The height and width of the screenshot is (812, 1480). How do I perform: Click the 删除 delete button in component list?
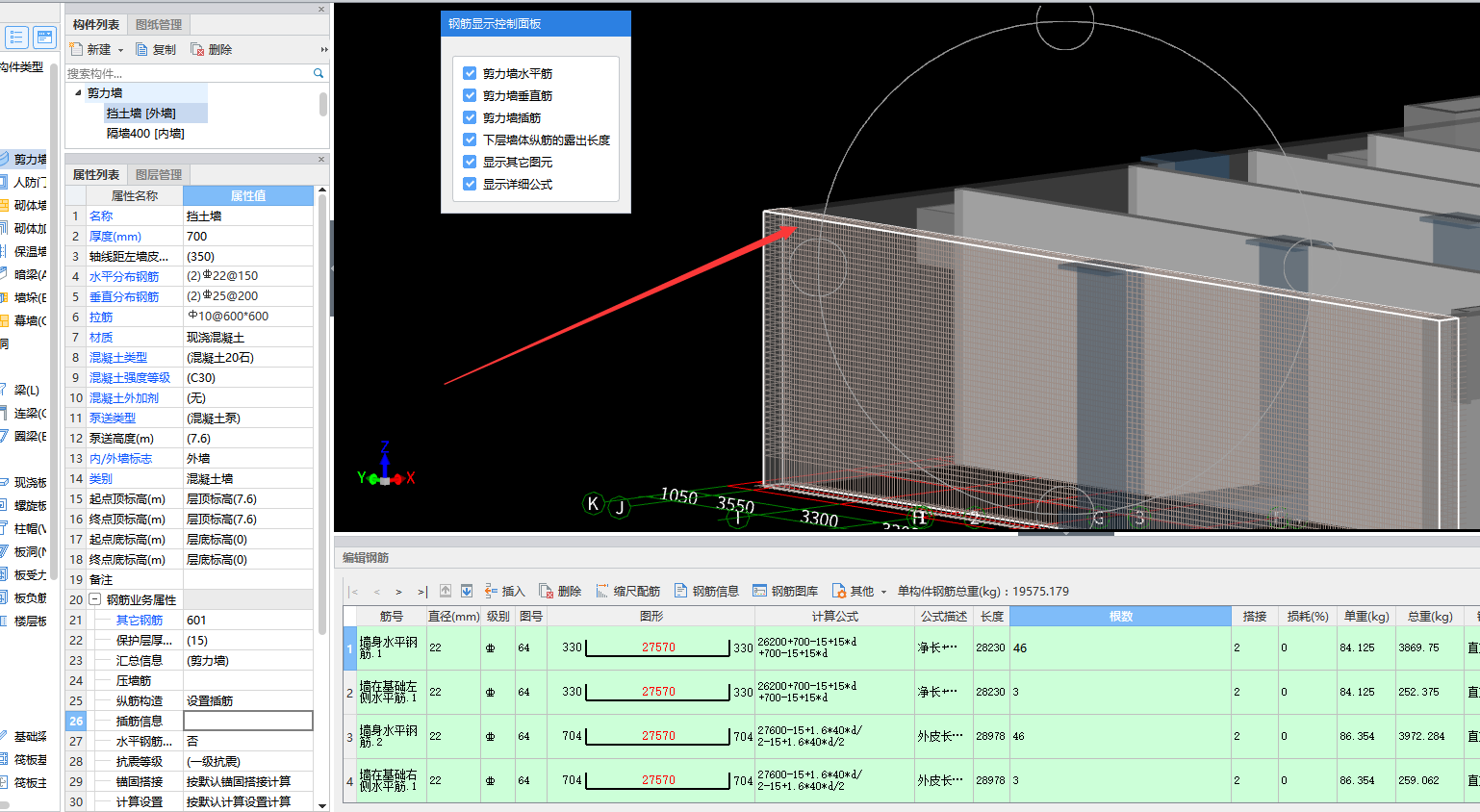211,49
